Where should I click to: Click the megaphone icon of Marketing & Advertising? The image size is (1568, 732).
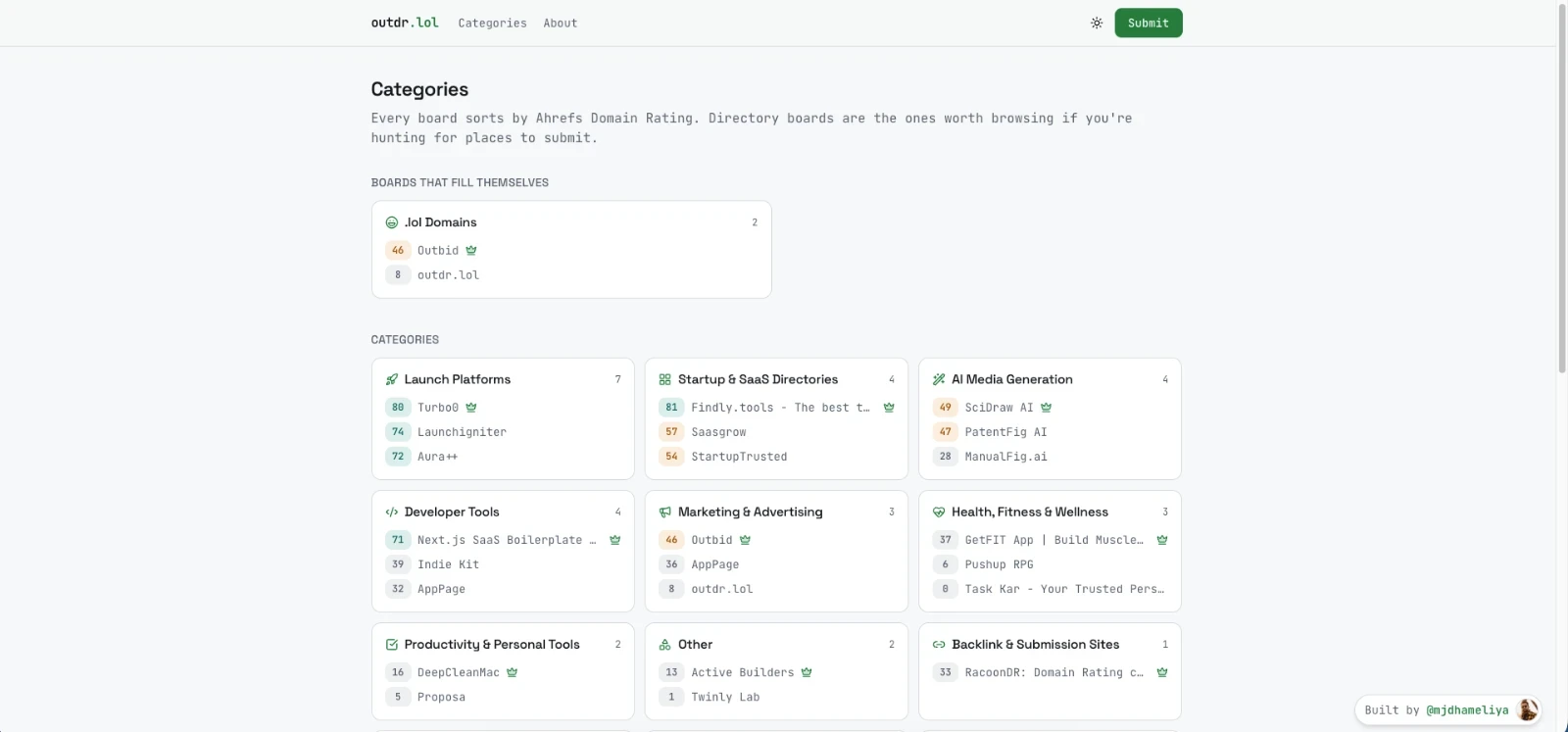click(x=665, y=512)
